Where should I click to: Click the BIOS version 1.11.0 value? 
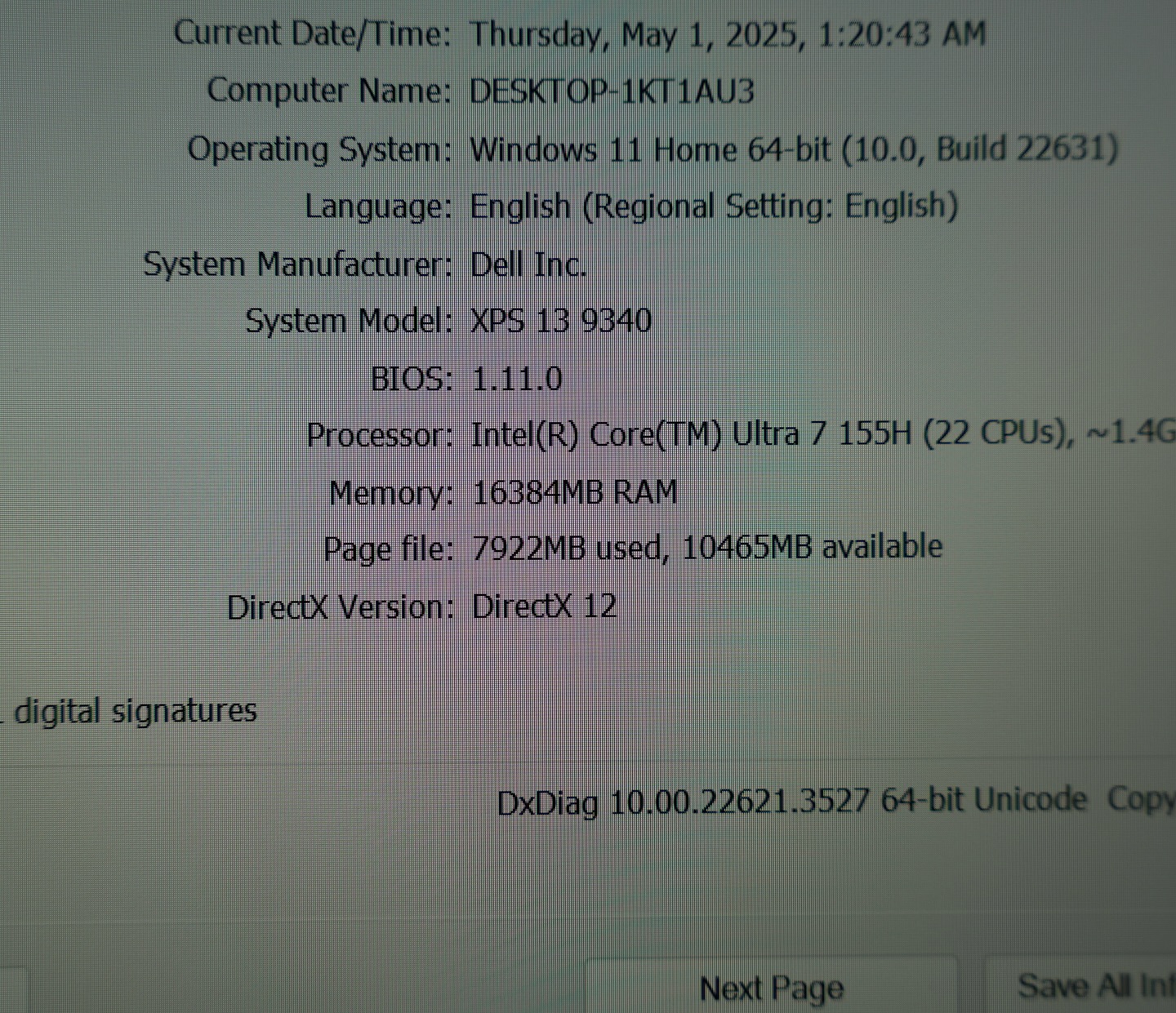click(517, 379)
